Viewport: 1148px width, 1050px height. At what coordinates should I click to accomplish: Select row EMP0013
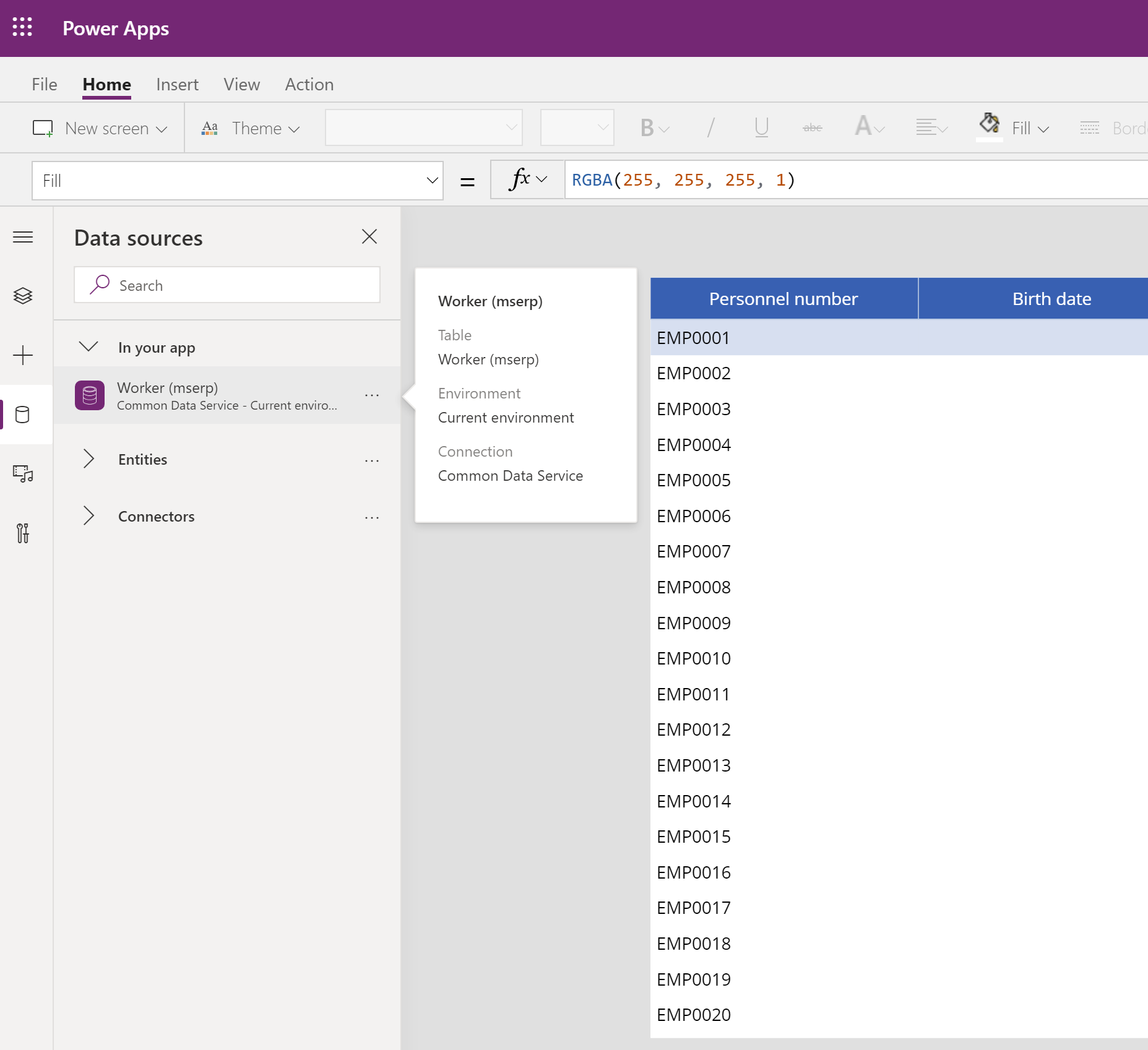[x=899, y=765]
